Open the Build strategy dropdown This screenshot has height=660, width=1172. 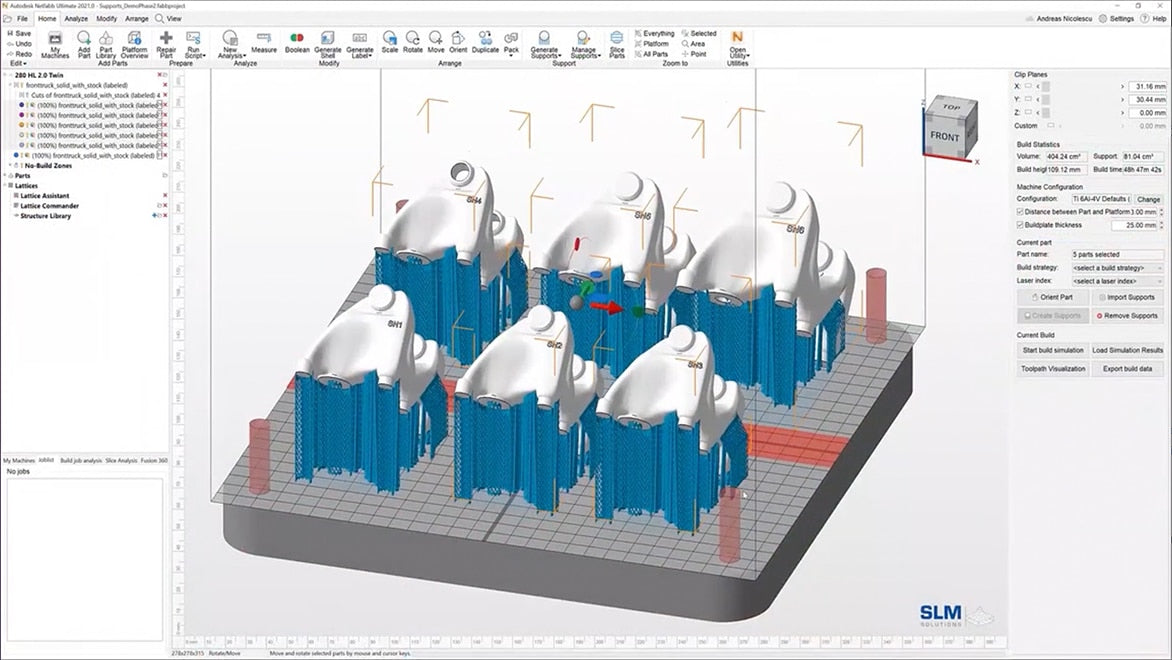(x=1114, y=268)
